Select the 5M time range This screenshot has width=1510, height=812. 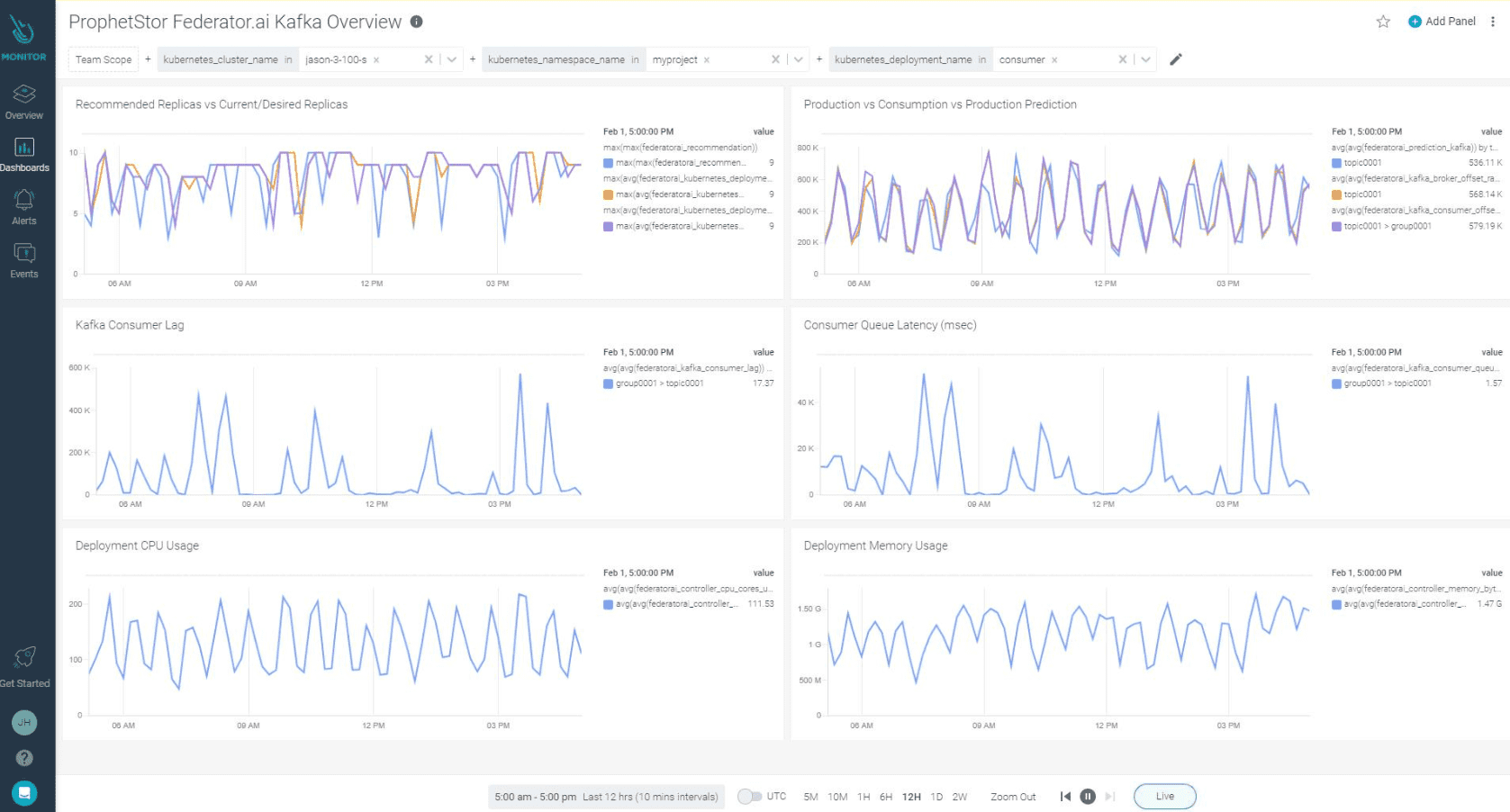[x=810, y=797]
